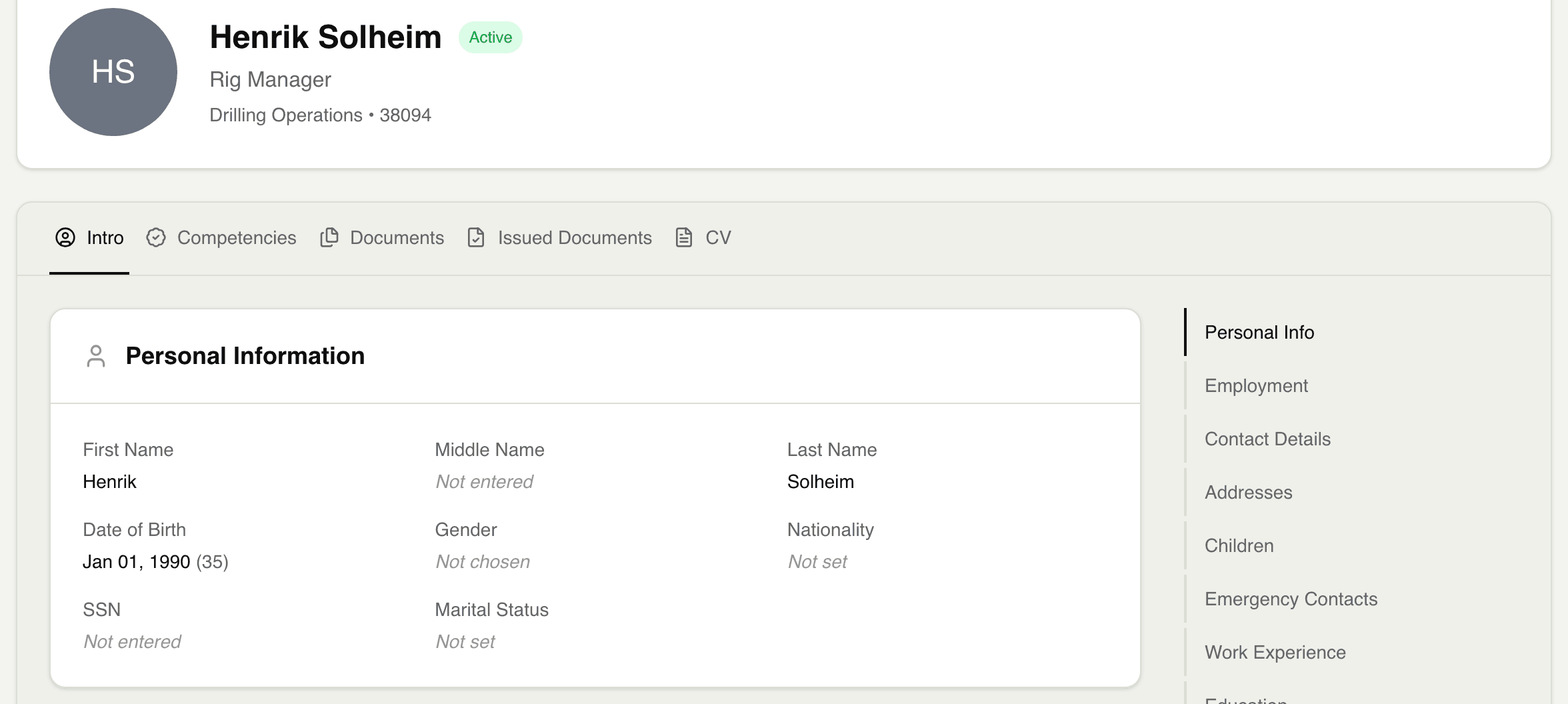Click Drilling Operations • 38094 text
The width and height of the screenshot is (1568, 704).
click(320, 115)
